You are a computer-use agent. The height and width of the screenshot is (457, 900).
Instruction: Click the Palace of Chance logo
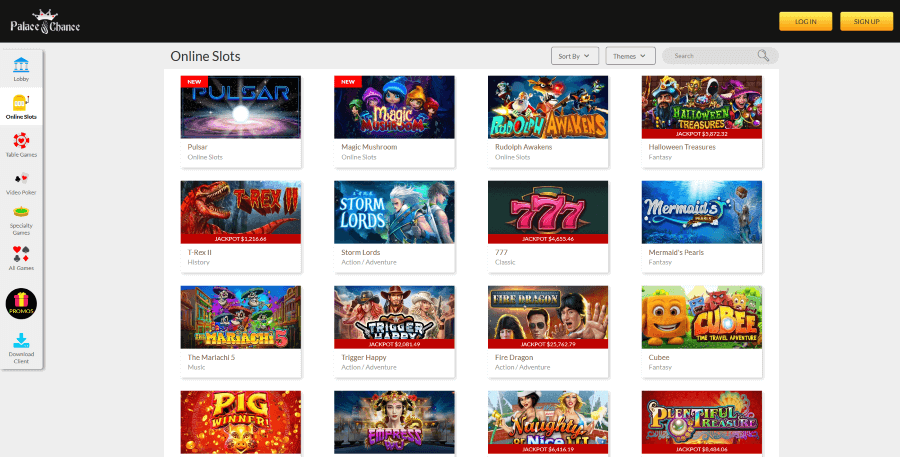point(45,22)
